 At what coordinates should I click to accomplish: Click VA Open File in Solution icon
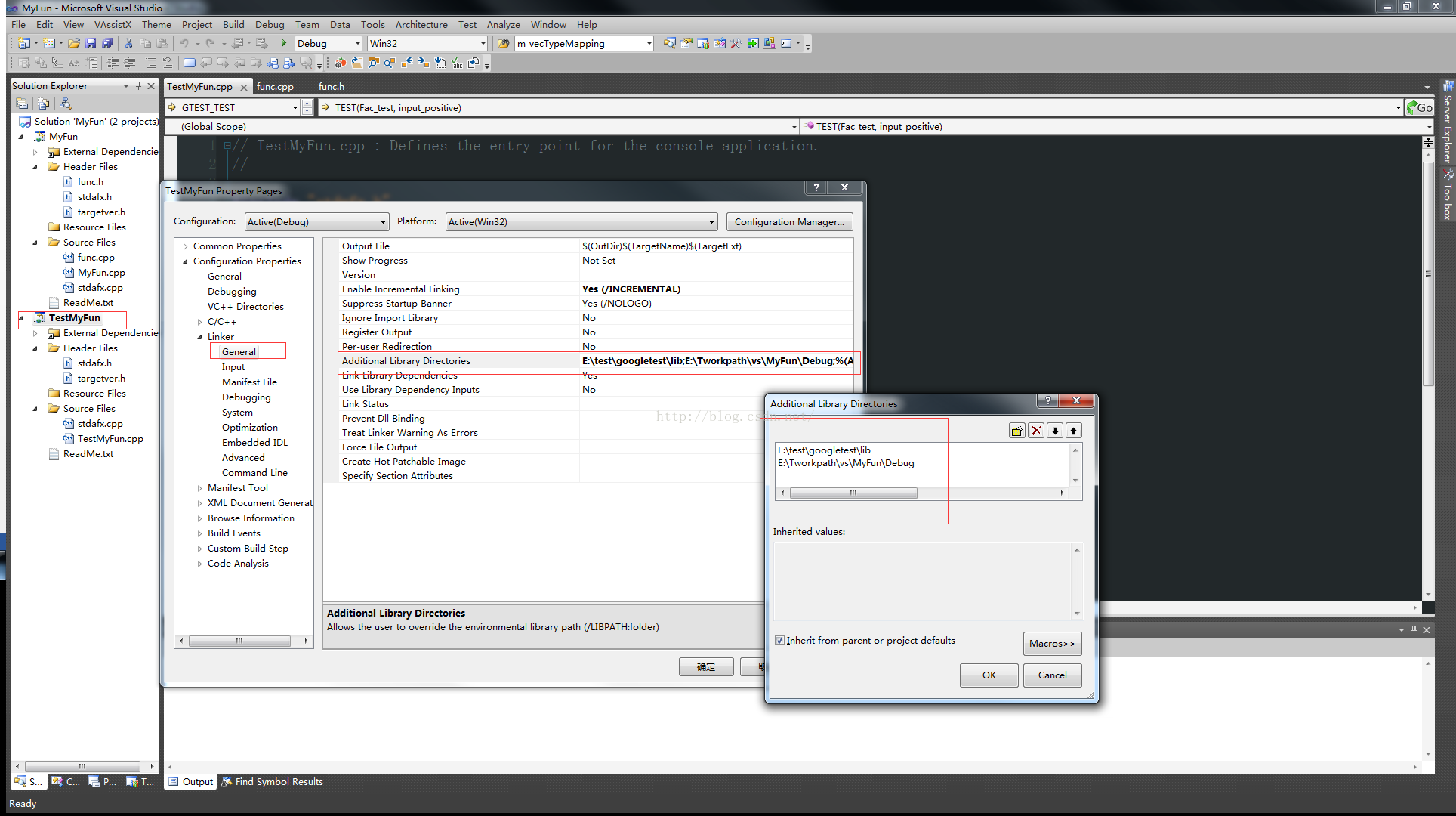357,63
